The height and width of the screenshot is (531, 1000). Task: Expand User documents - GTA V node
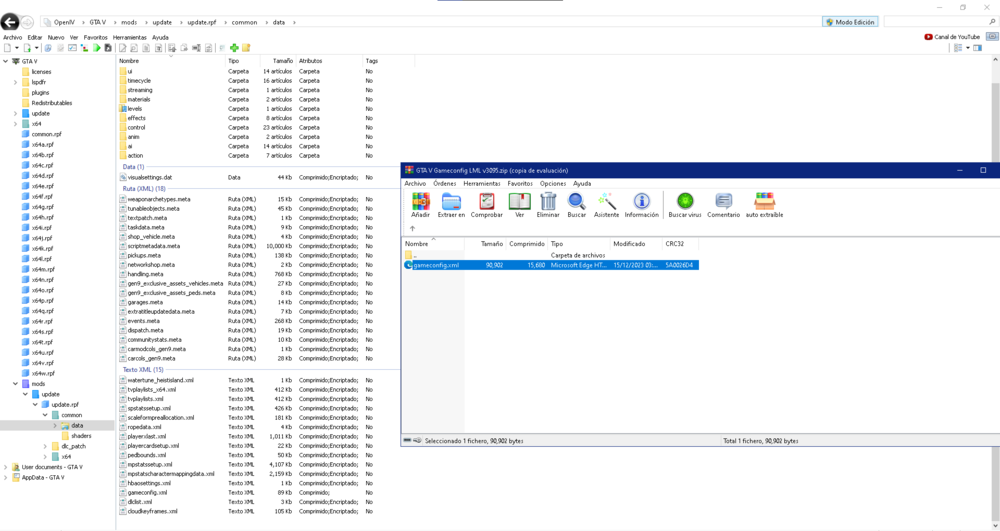coord(6,467)
